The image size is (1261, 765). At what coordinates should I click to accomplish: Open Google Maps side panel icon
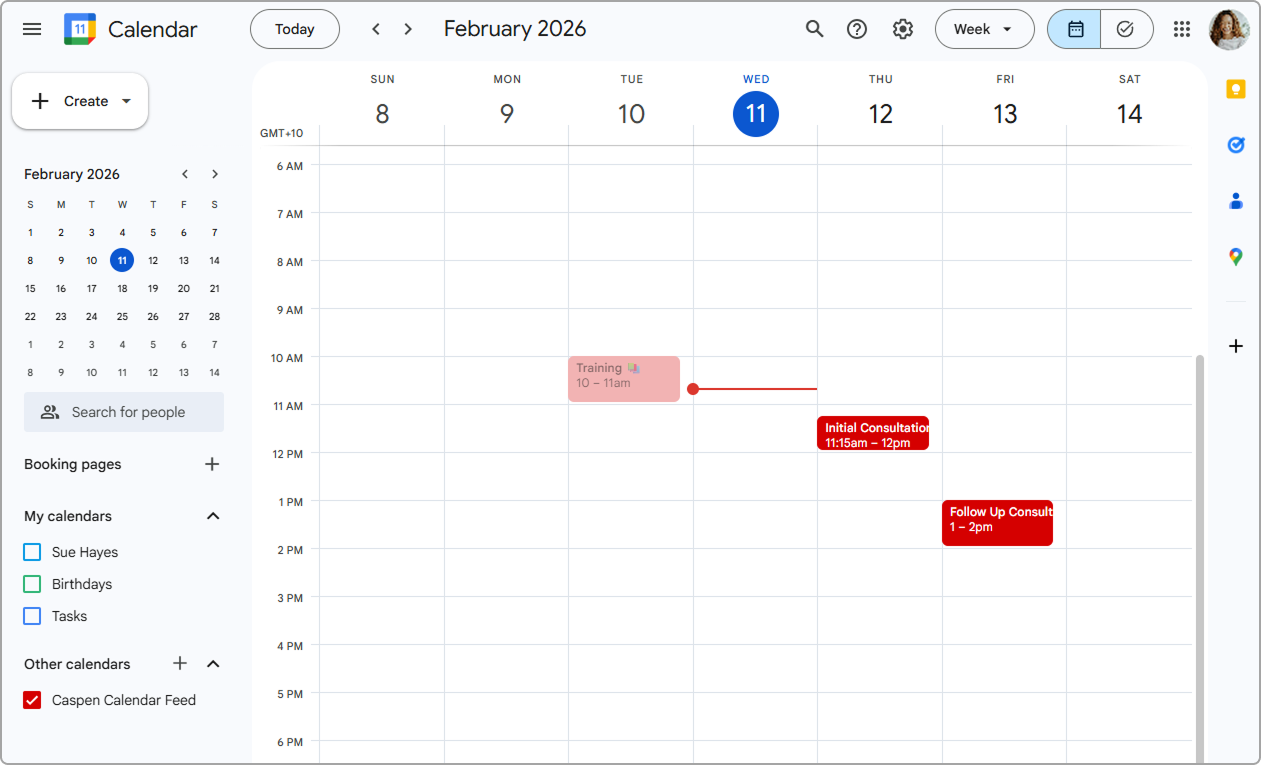tap(1236, 257)
